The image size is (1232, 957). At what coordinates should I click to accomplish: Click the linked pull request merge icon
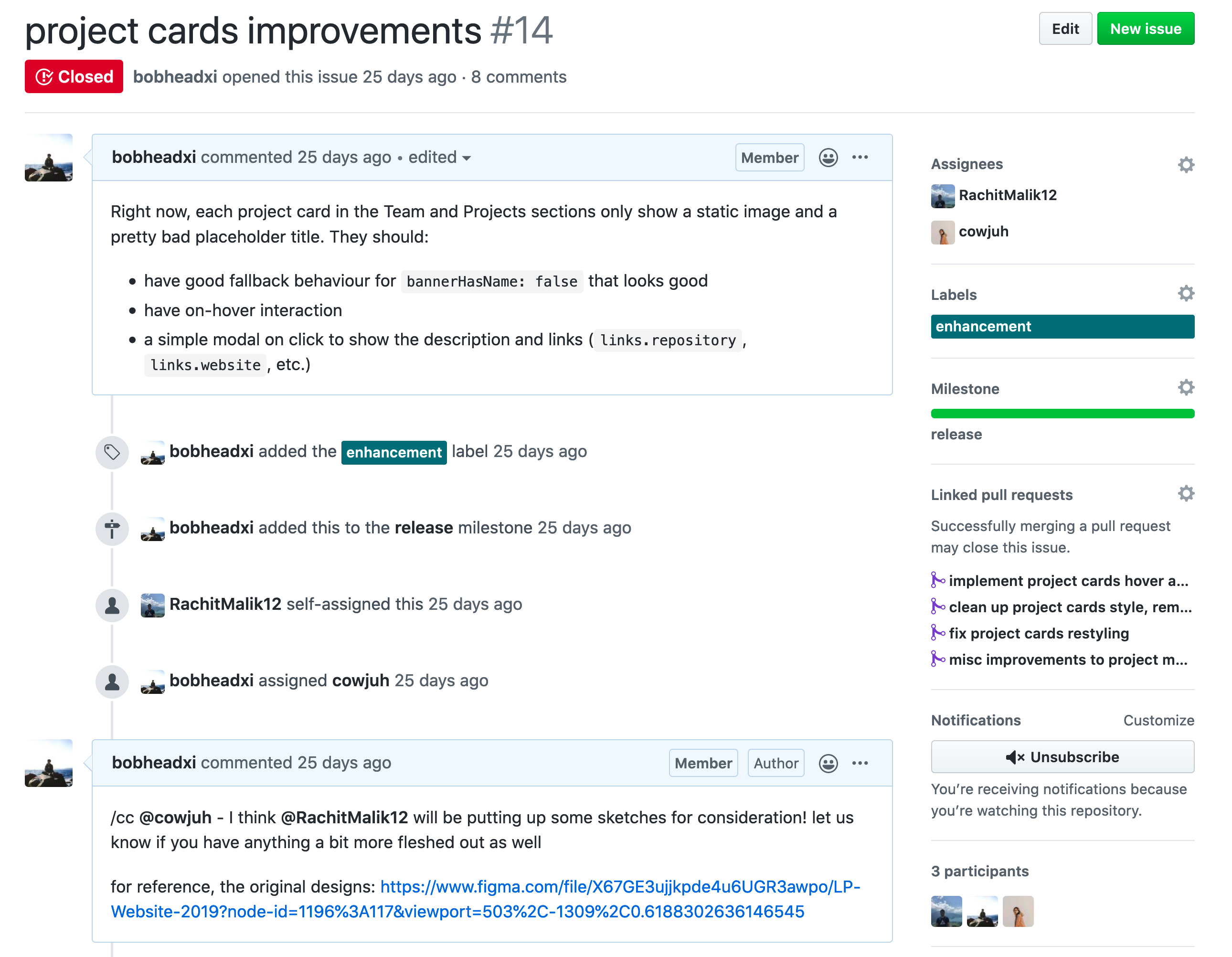pyautogui.click(x=938, y=581)
